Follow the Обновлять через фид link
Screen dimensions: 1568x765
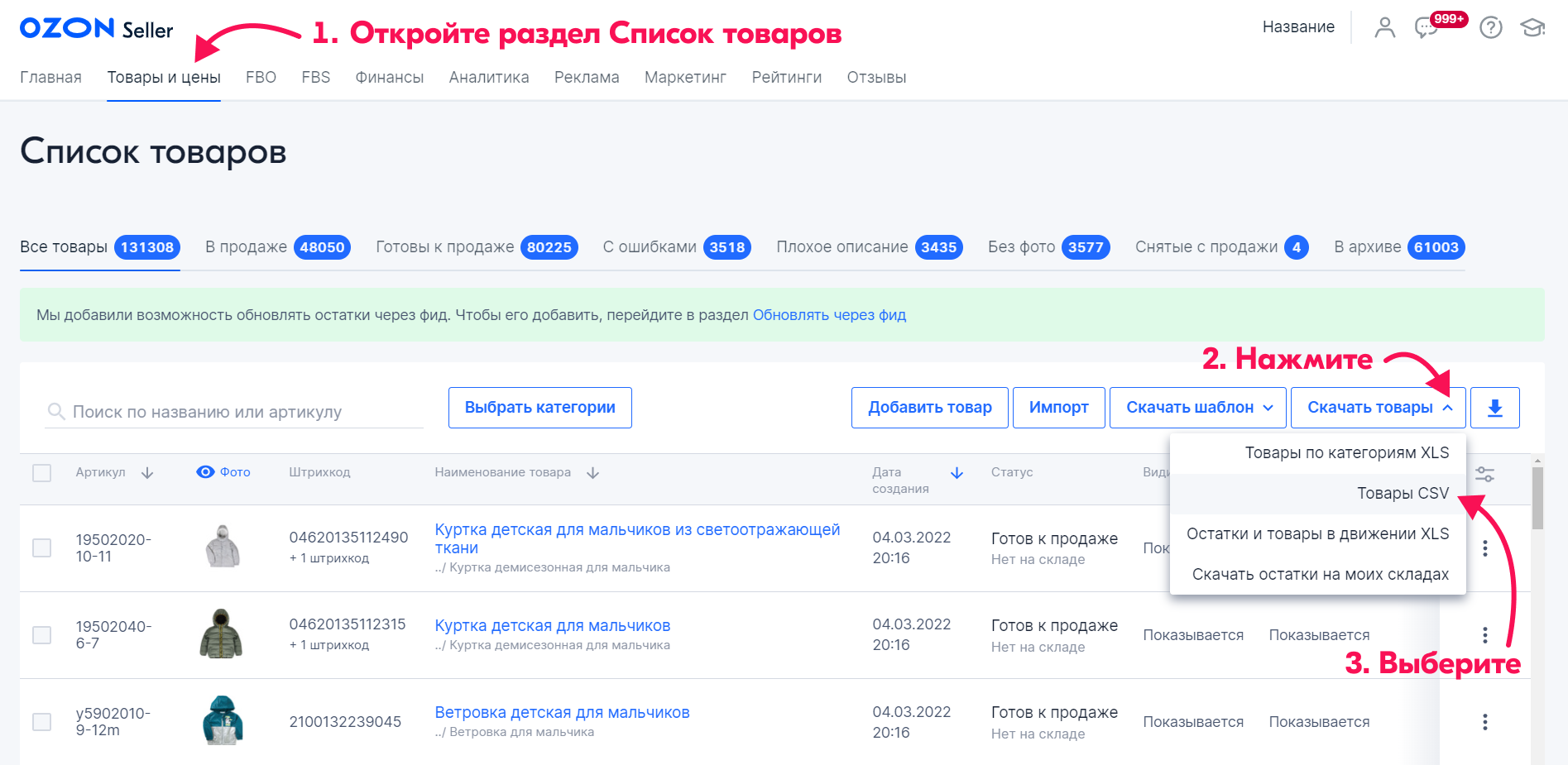tap(828, 315)
